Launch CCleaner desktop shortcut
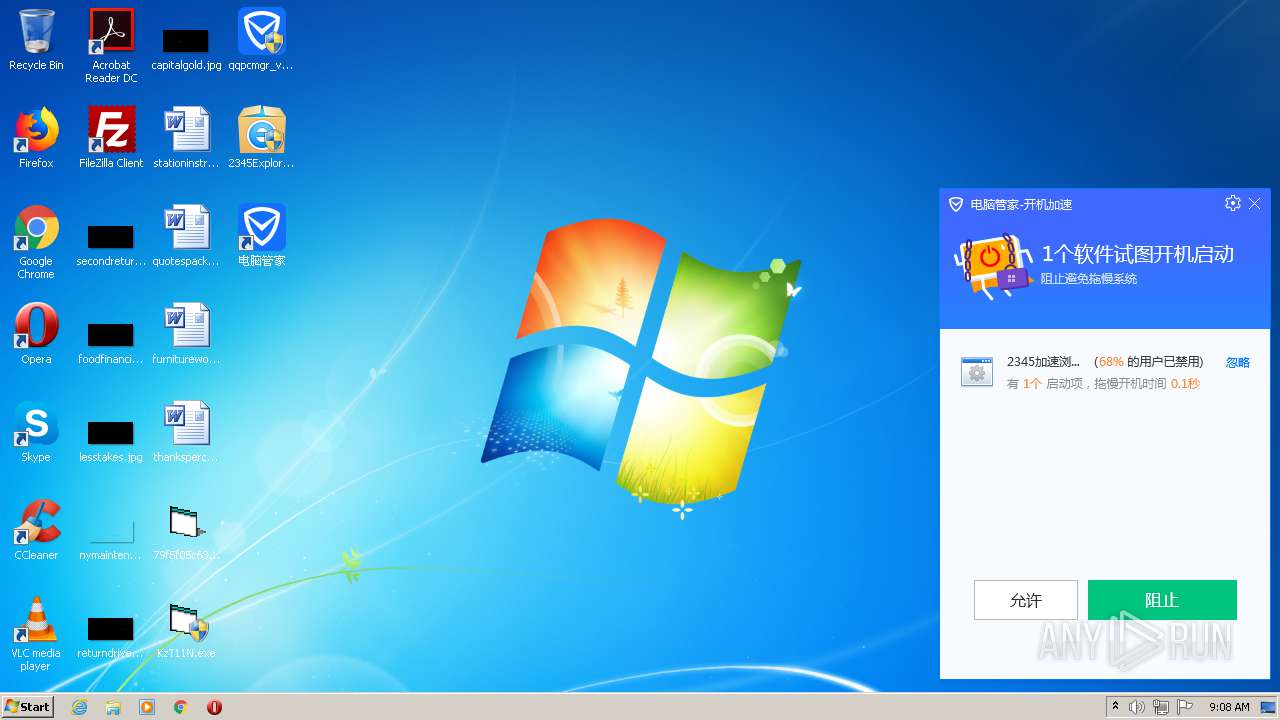Image resolution: width=1280 pixels, height=720 pixels. (x=36, y=530)
